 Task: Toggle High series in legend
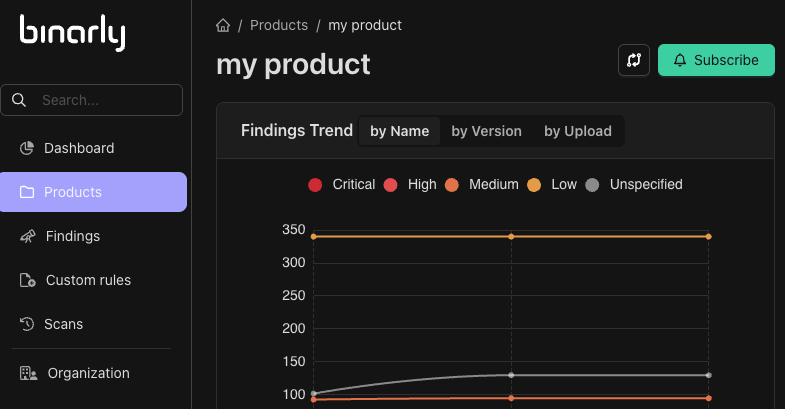[410, 185]
